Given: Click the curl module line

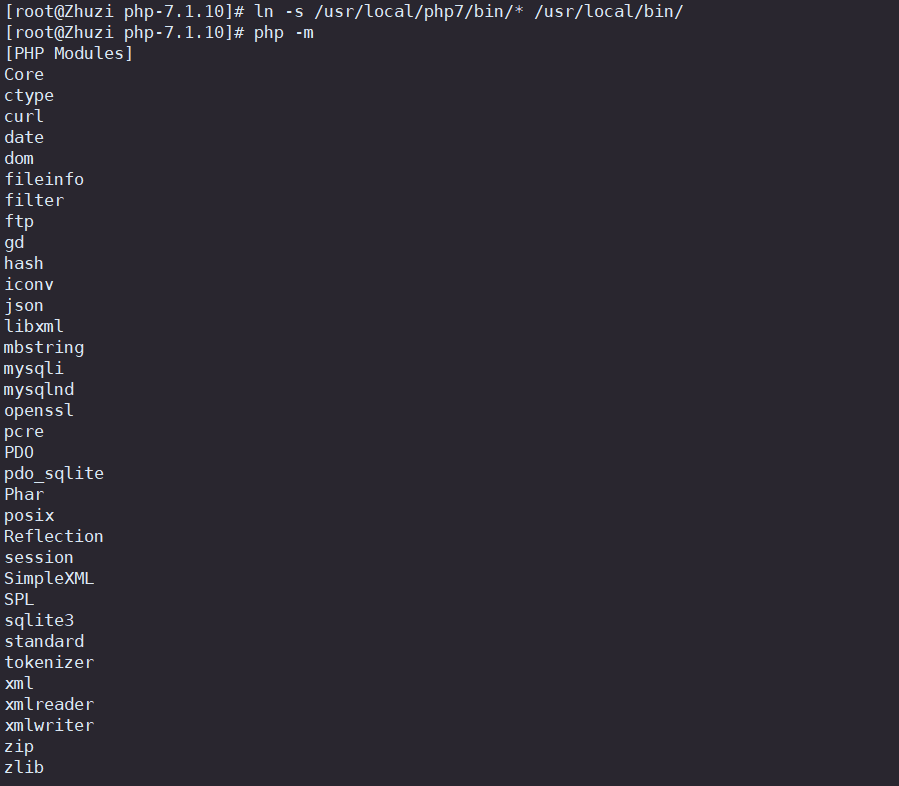Looking at the screenshot, I should pos(24,116).
